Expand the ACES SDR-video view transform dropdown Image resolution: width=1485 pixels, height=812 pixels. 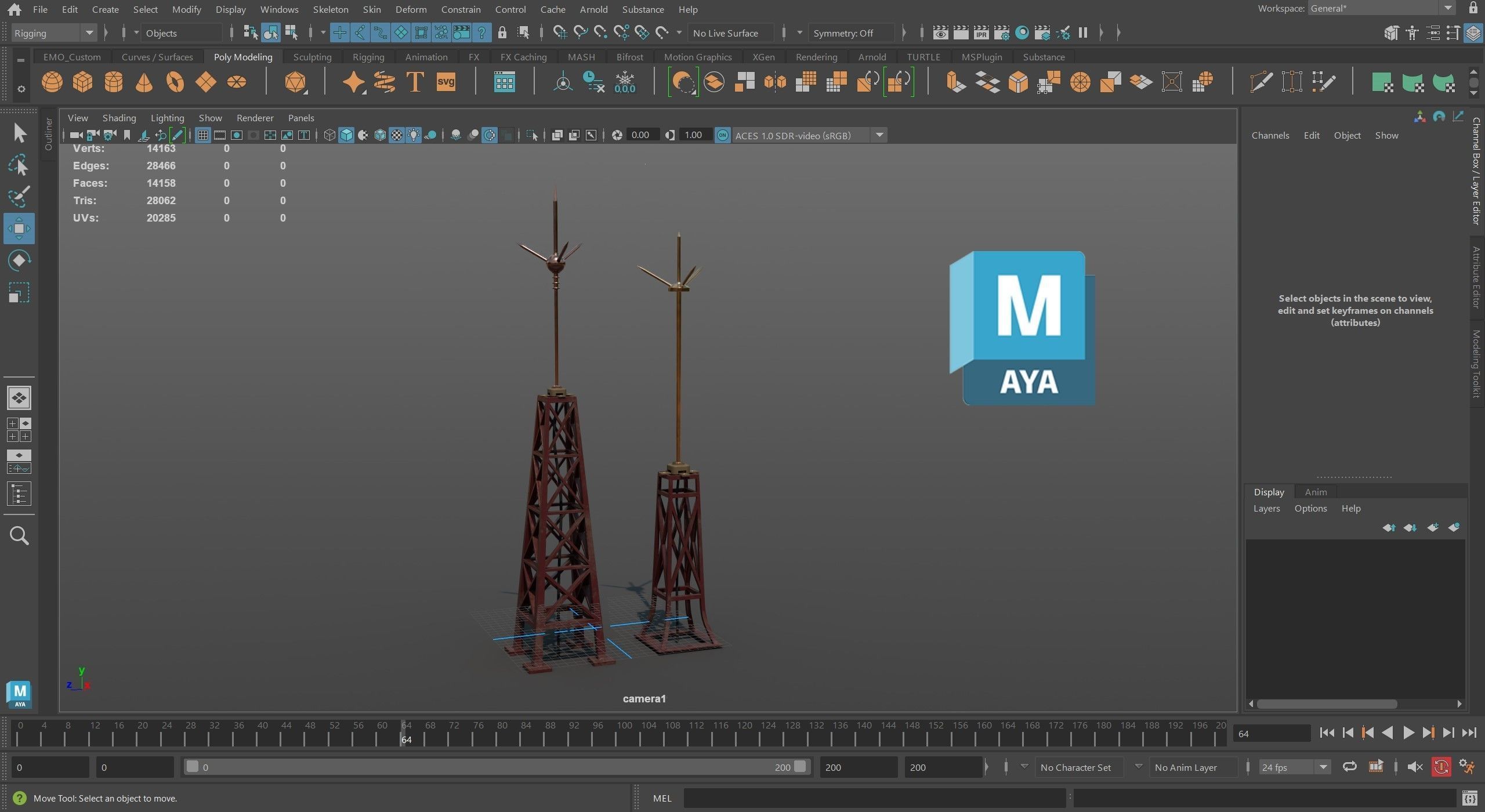879,135
